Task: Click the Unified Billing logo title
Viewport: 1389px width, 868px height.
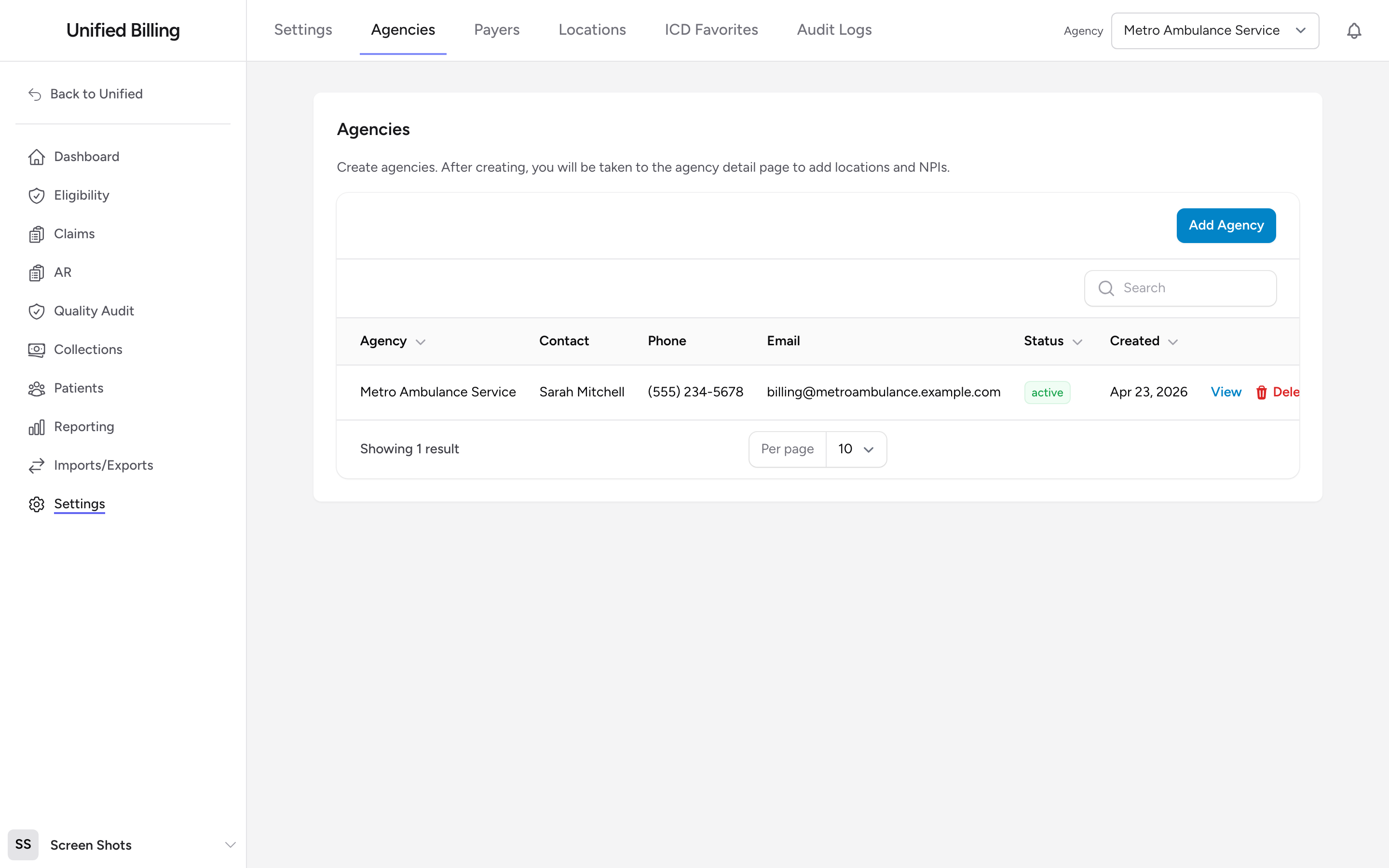Action: point(123,30)
